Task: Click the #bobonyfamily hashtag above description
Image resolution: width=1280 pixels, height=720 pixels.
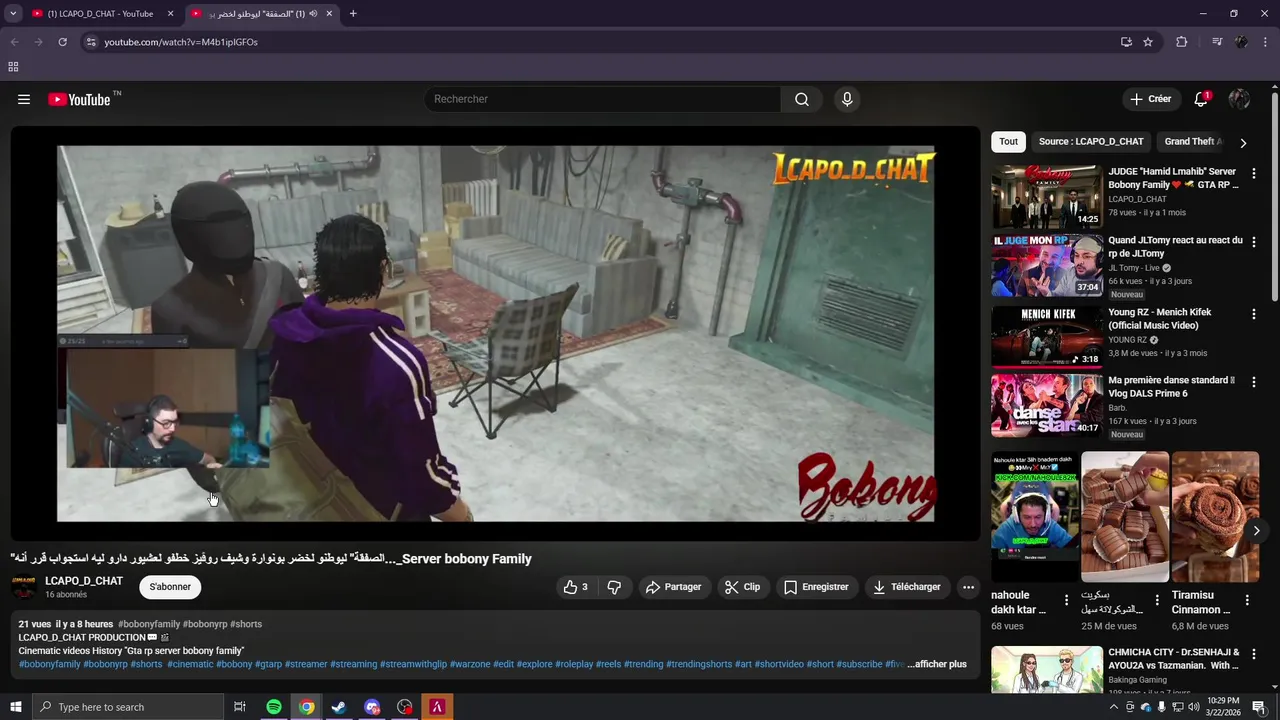Action: click(149, 624)
